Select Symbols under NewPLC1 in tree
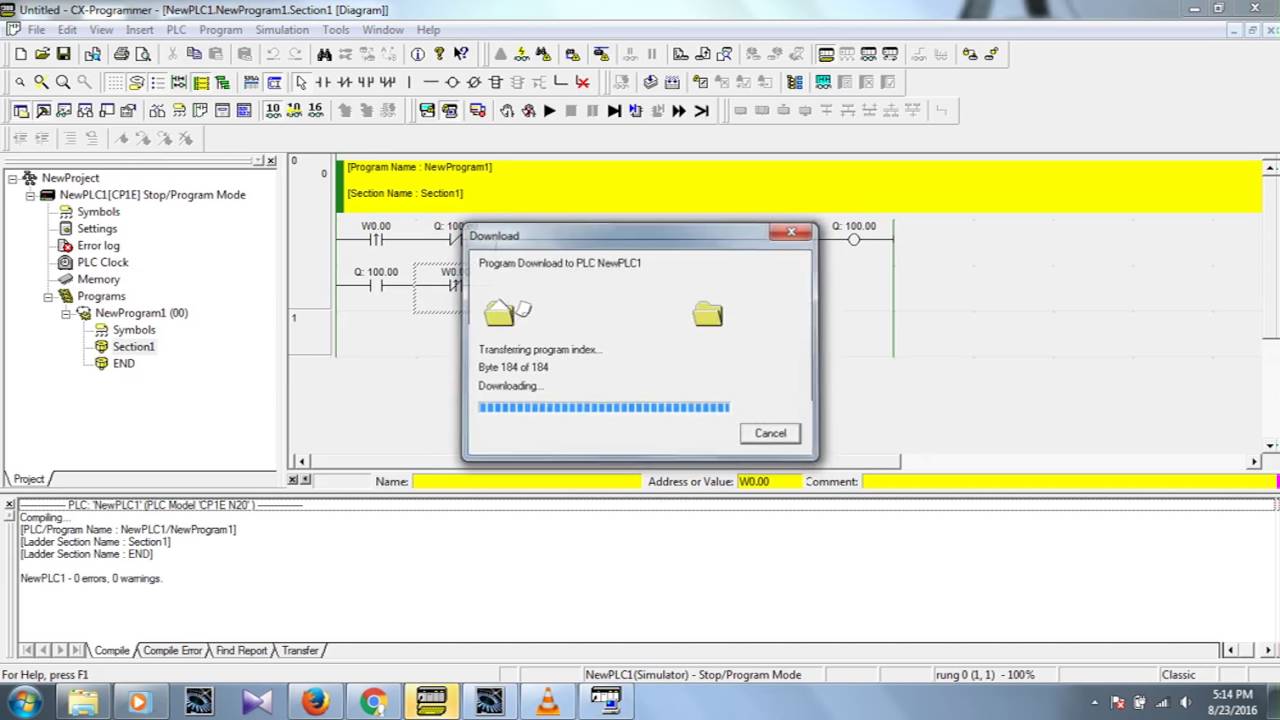This screenshot has height=720, width=1280. 98,212
